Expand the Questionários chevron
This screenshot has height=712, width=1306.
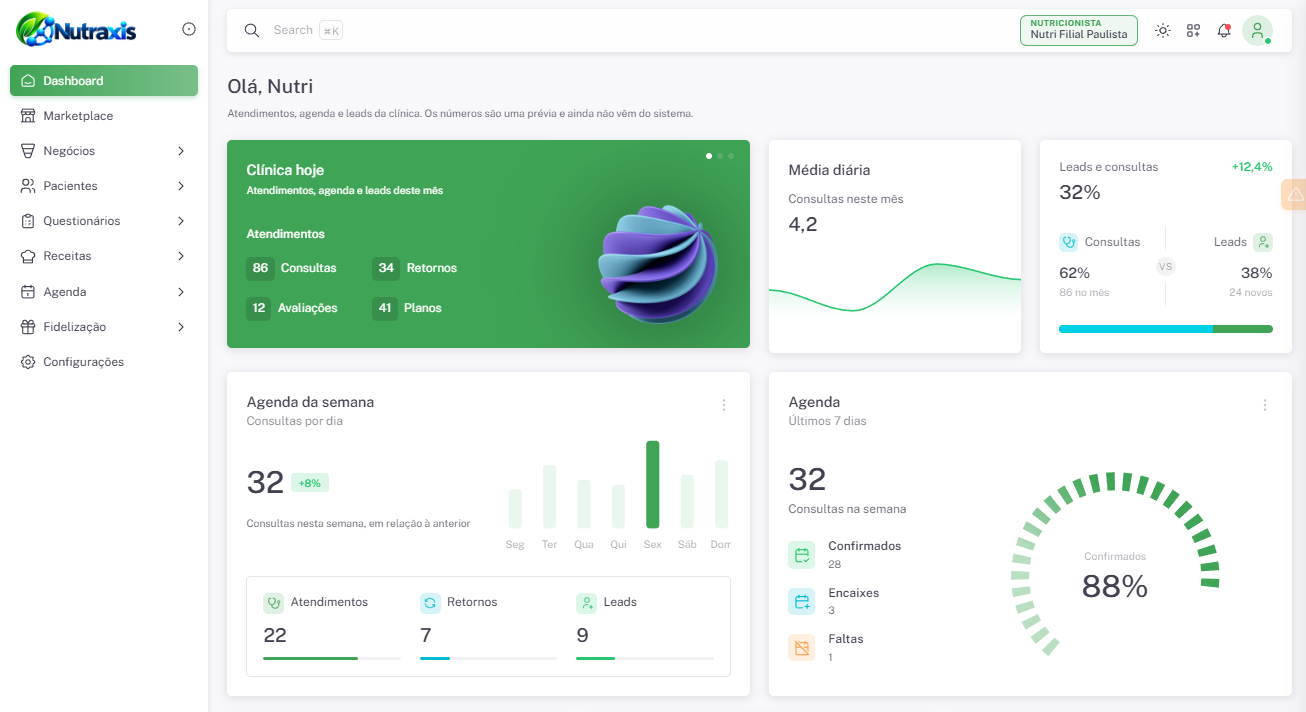click(181, 221)
